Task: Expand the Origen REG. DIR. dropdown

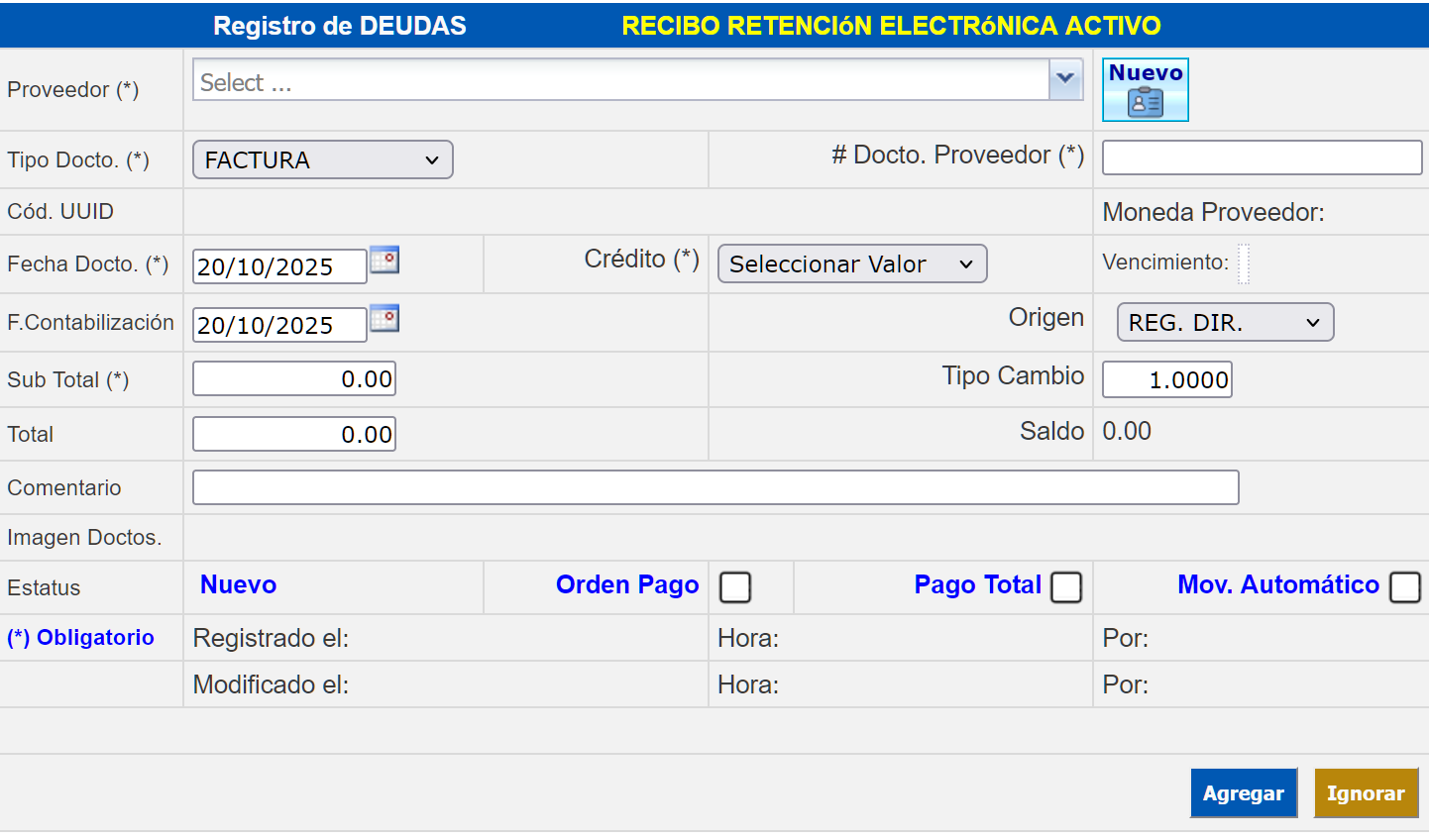Action: (1225, 323)
